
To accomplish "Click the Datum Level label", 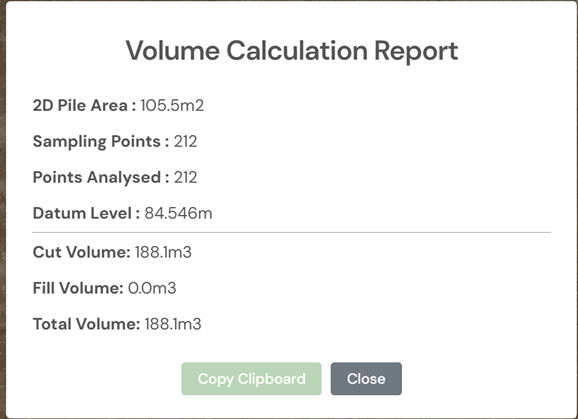I will pos(86,213).
